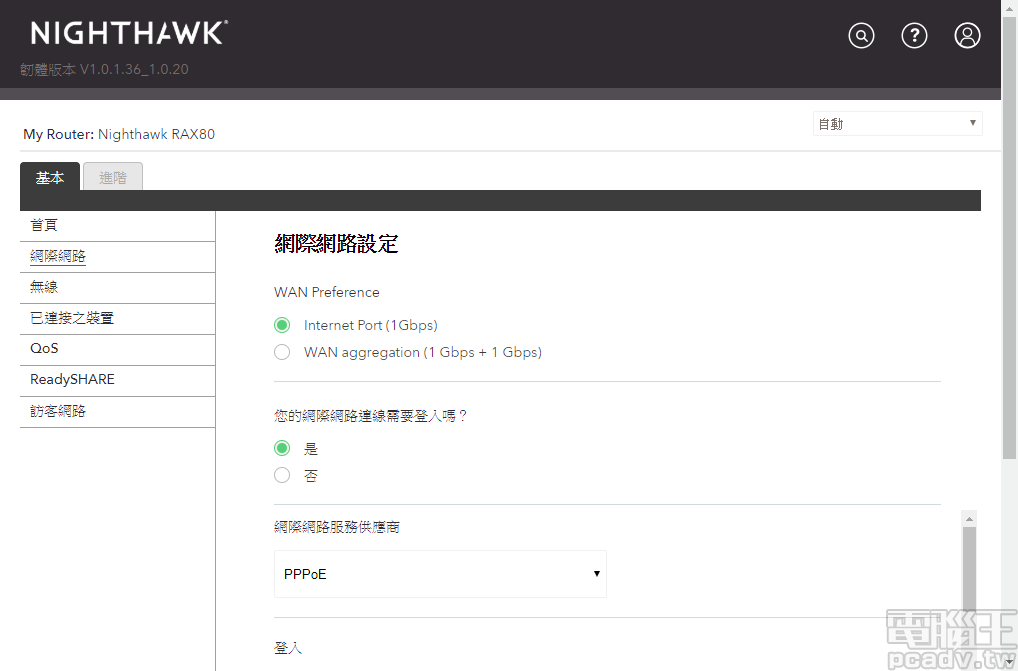
Task: Select Internet Port (1Gbps) radio button
Action: pyautogui.click(x=282, y=325)
